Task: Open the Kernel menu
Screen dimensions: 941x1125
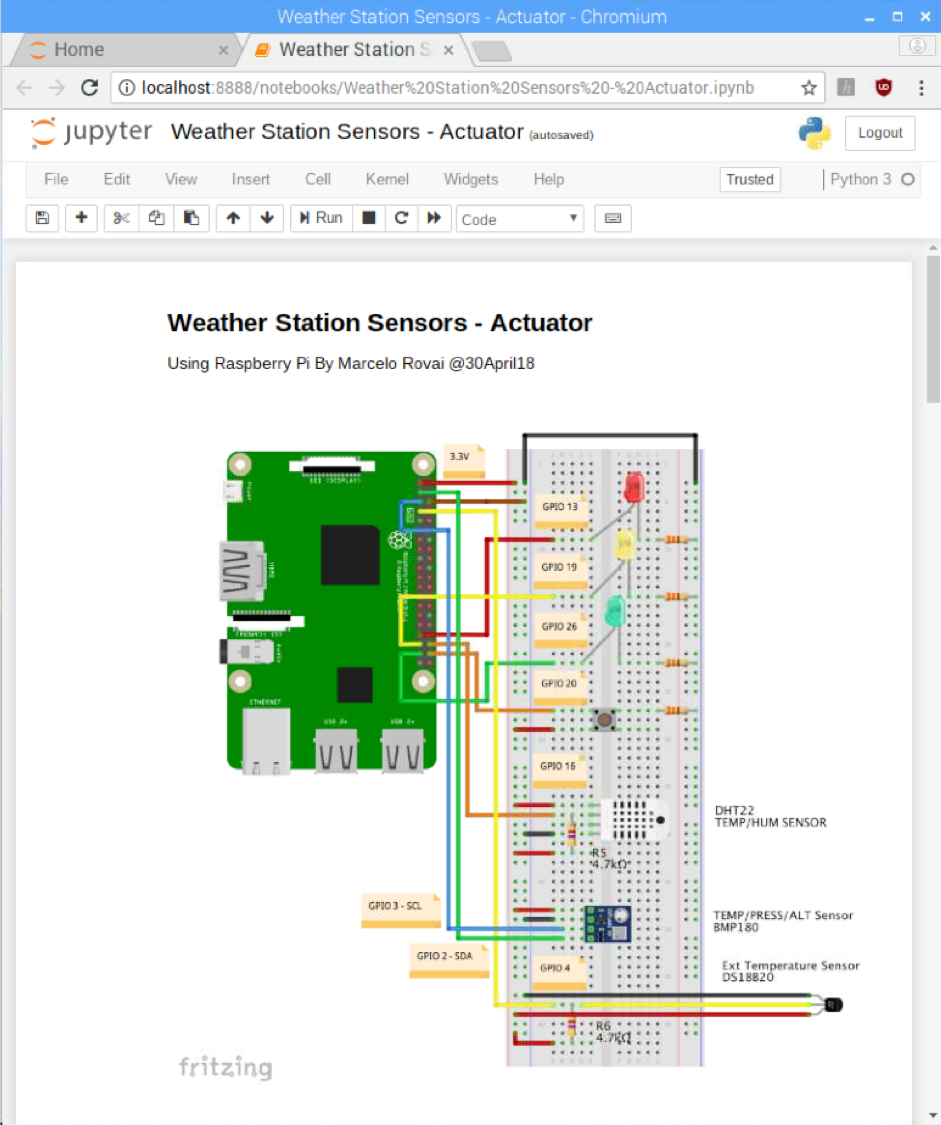Action: (387, 179)
